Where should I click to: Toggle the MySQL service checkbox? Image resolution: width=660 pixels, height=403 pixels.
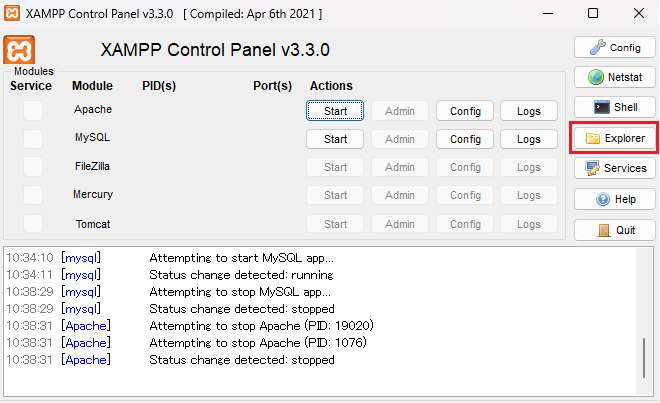(x=33, y=138)
